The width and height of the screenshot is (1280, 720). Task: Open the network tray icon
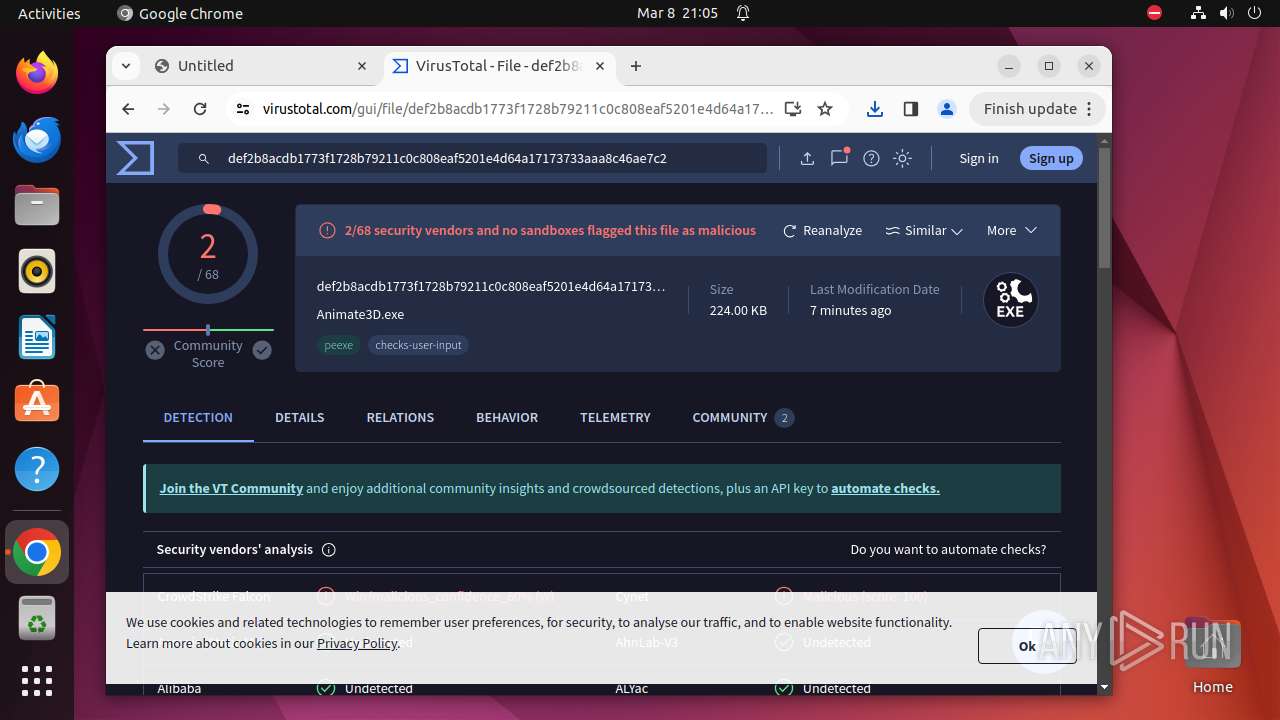[1198, 13]
